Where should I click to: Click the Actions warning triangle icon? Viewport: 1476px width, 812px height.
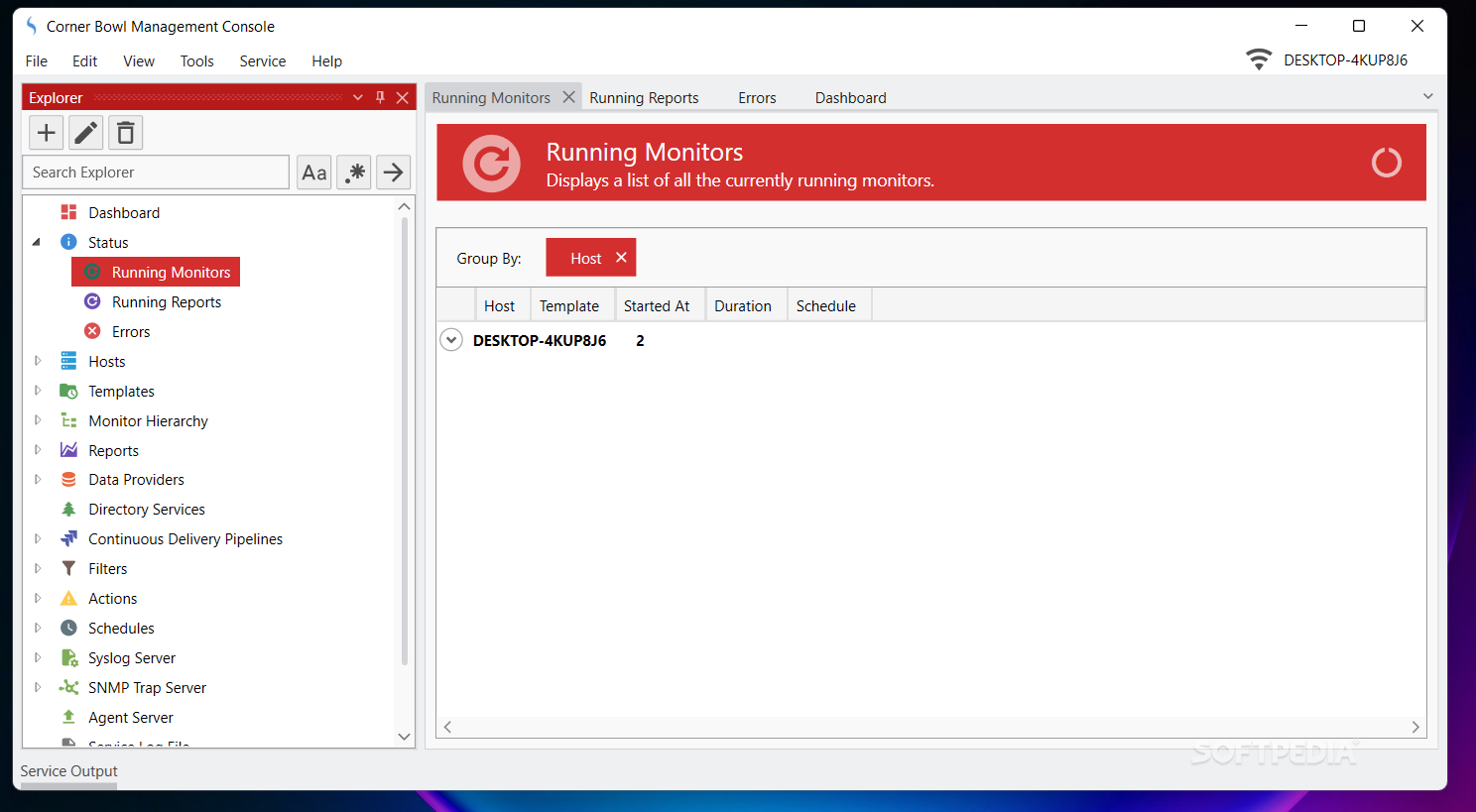point(68,598)
